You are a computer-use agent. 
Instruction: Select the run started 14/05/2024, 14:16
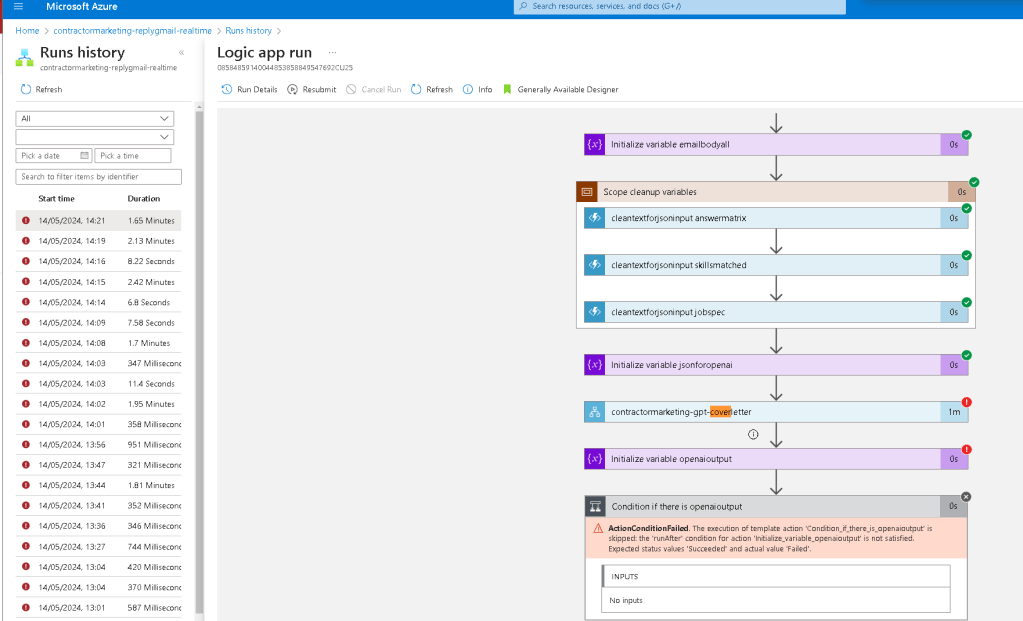point(99,261)
